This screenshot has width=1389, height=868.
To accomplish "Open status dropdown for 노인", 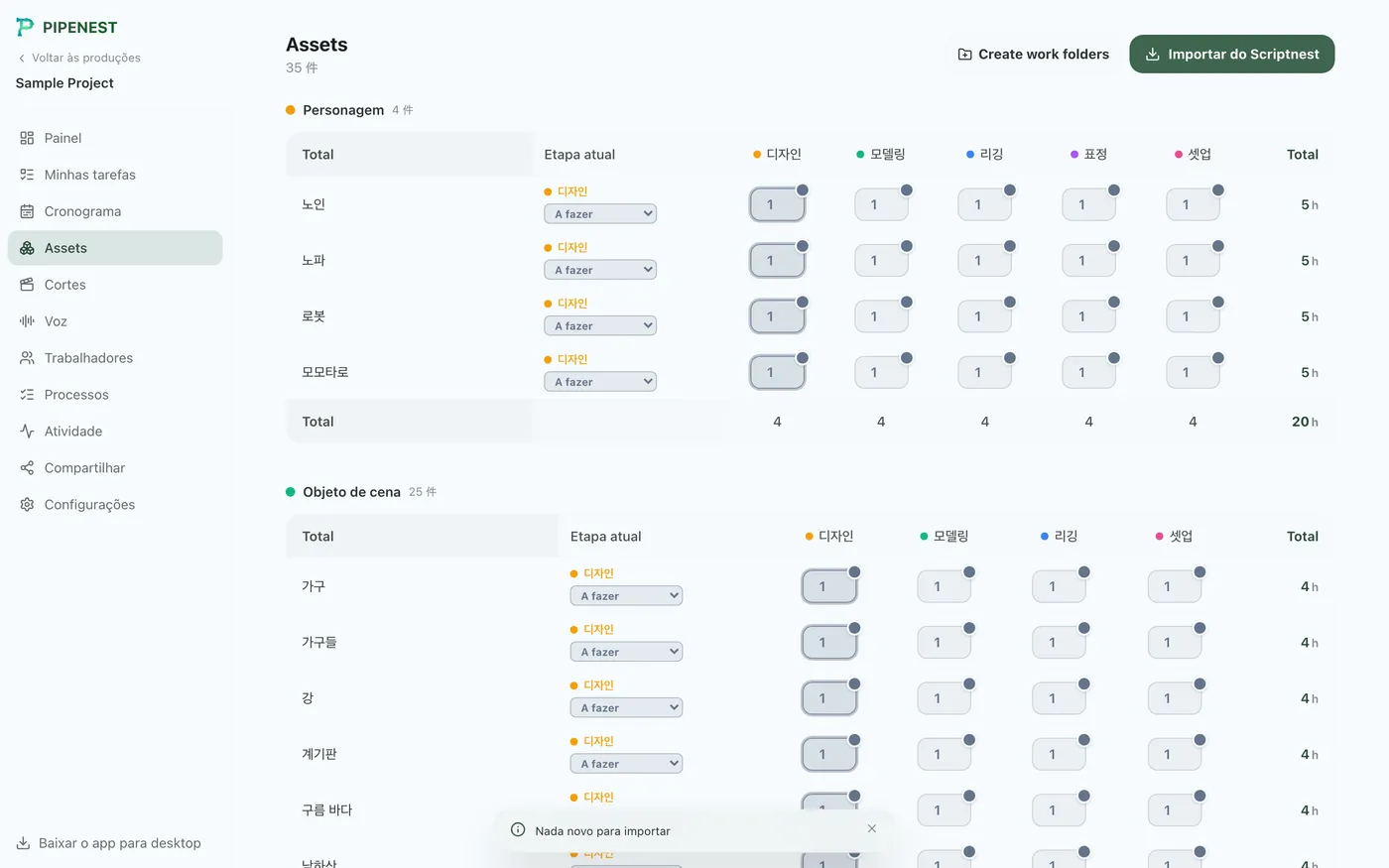I will coord(600,214).
